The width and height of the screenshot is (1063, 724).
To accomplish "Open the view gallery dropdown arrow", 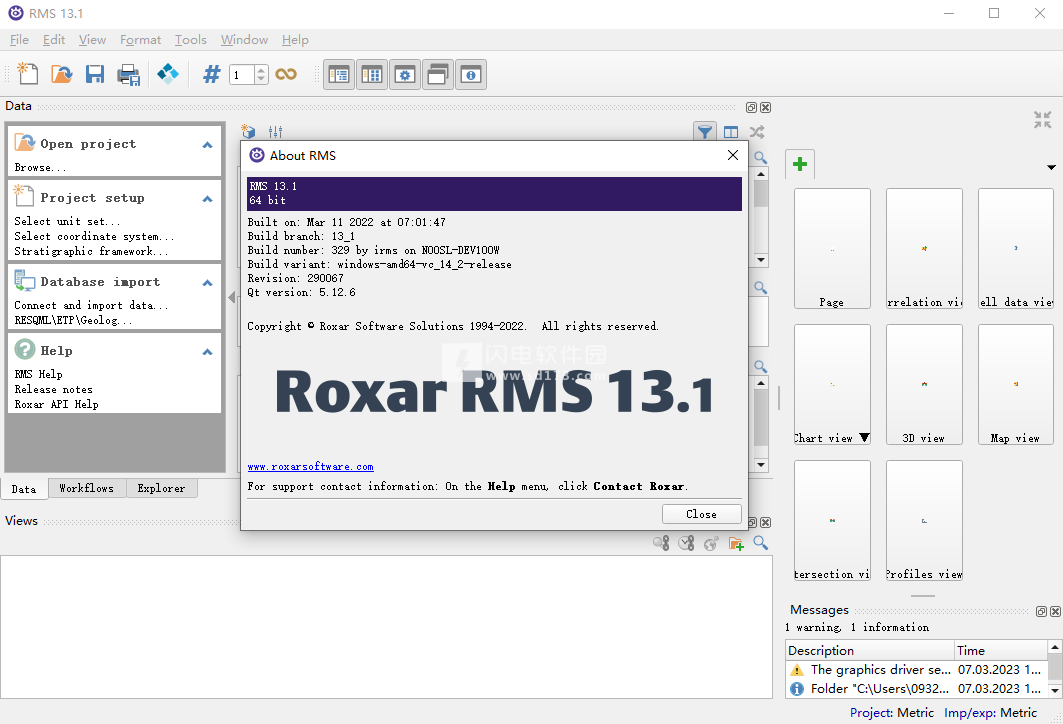I will (1051, 167).
